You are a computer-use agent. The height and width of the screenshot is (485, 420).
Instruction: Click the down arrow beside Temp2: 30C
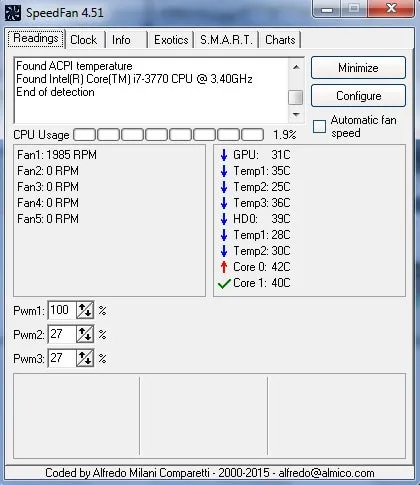point(224,251)
